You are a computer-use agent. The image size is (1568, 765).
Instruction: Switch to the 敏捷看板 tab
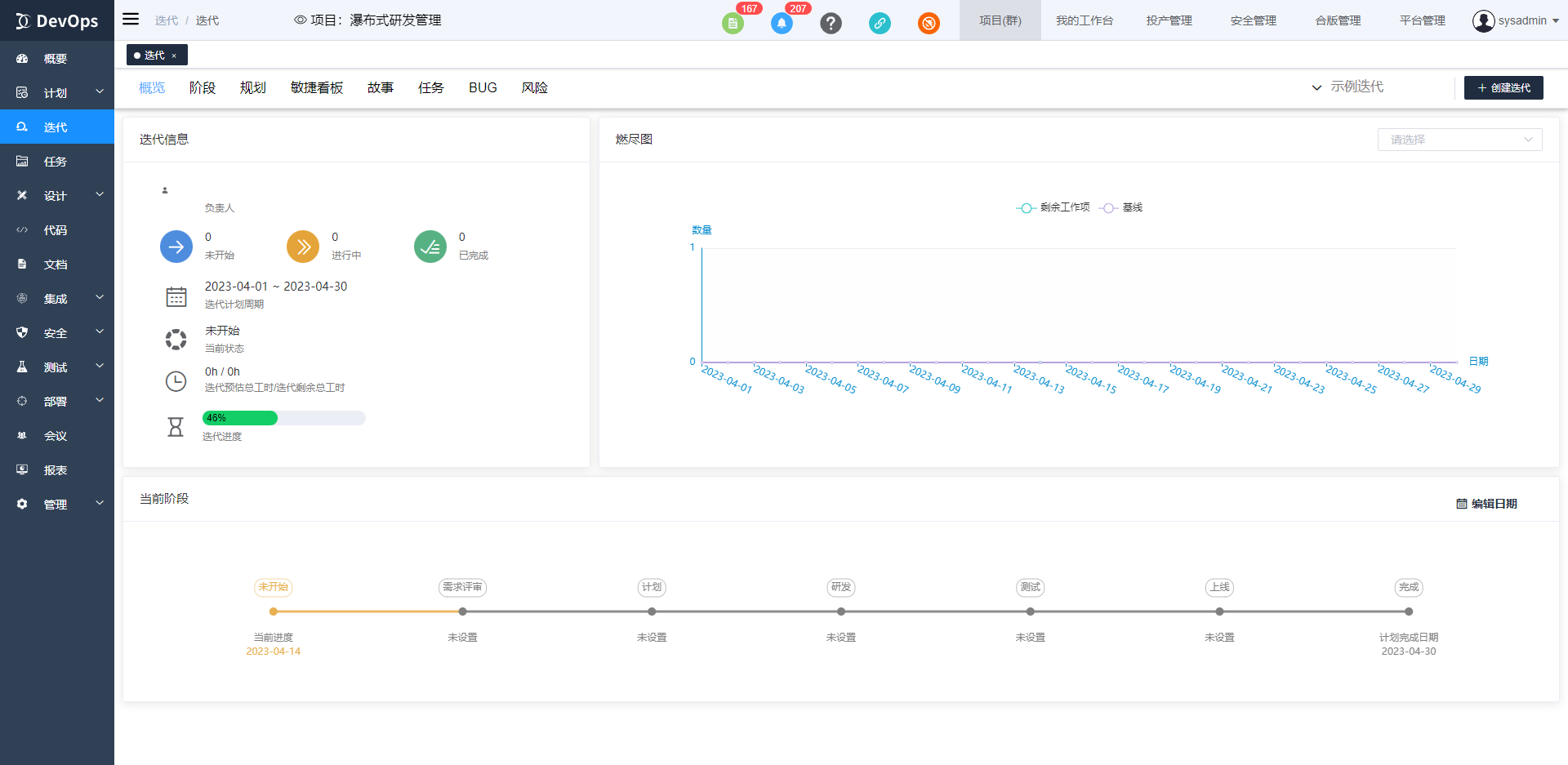317,88
